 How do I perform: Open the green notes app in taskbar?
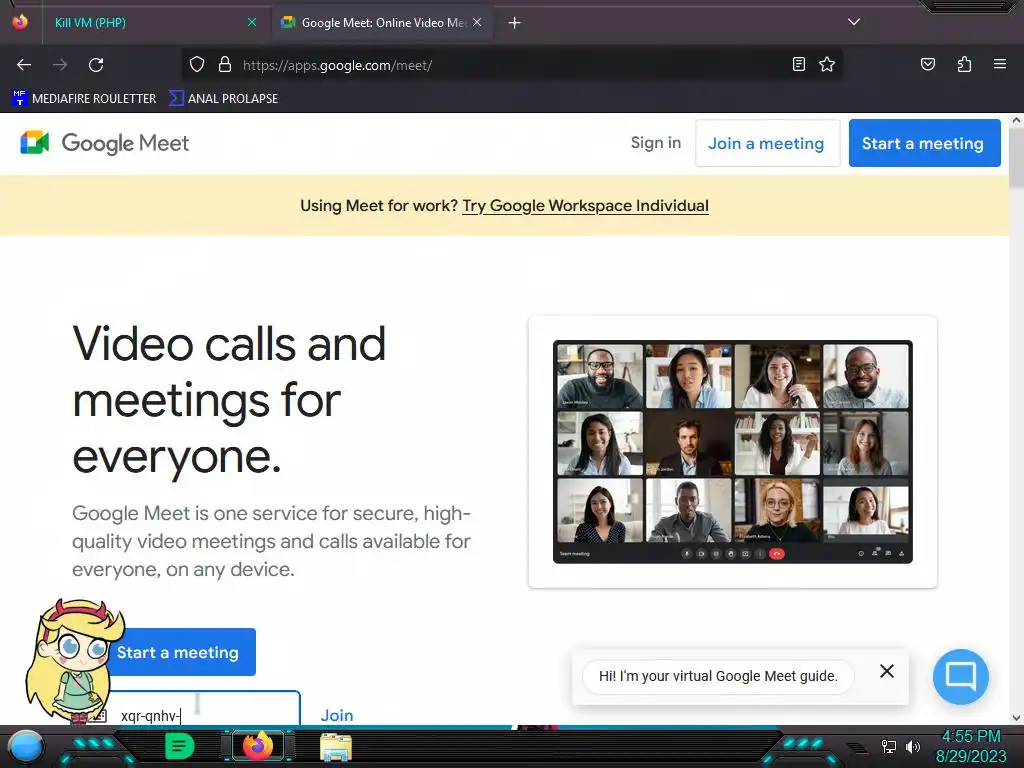[180, 746]
